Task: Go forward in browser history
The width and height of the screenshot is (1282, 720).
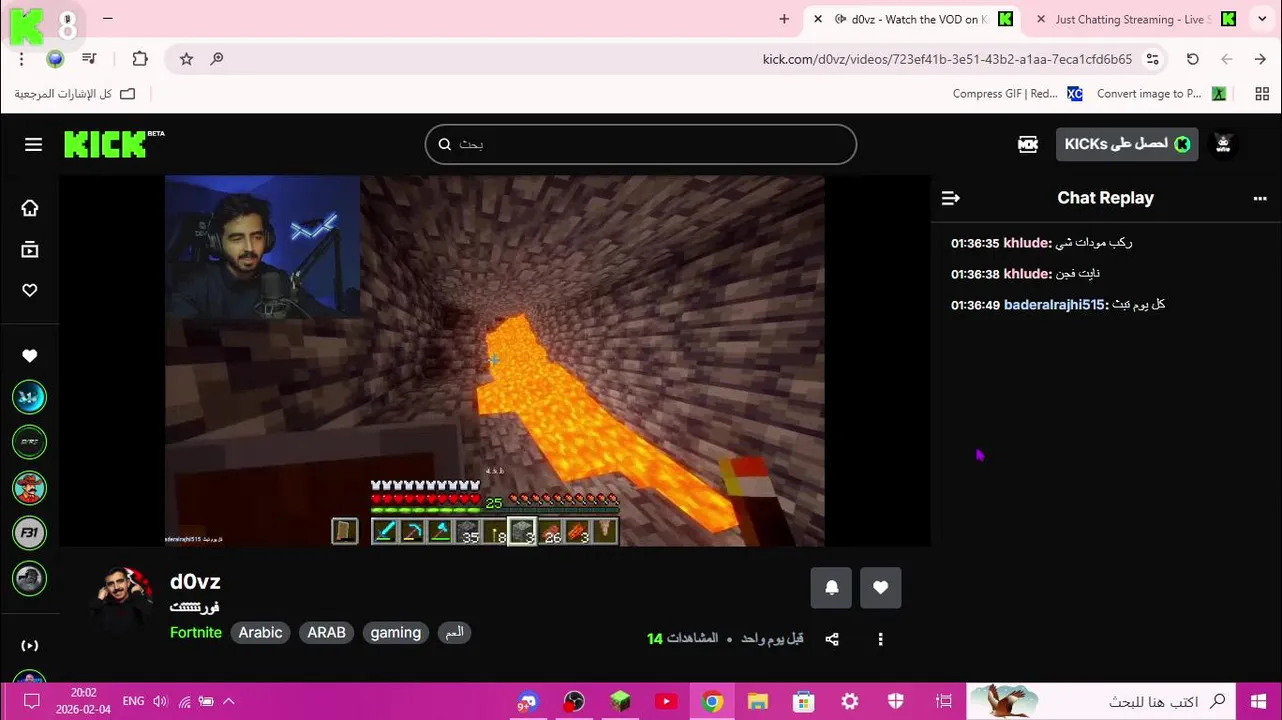Action: tap(1226, 59)
